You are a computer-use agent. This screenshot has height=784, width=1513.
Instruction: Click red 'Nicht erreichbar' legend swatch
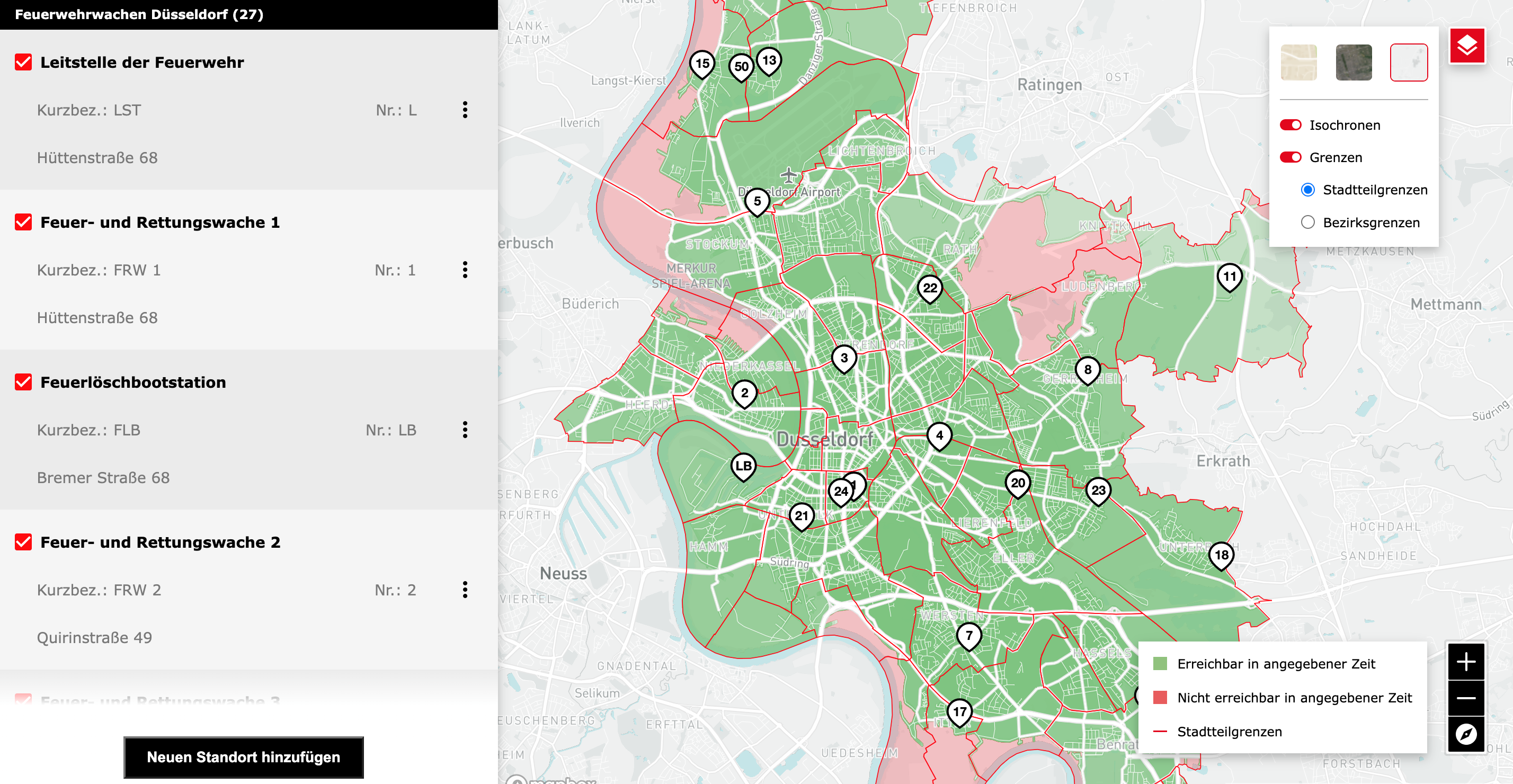[1160, 698]
